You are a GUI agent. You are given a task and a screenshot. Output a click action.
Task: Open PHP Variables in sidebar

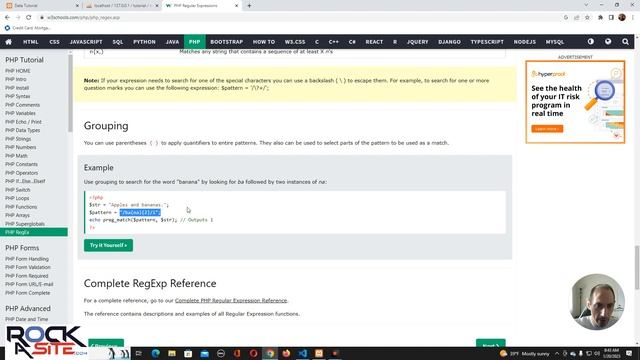(x=20, y=113)
